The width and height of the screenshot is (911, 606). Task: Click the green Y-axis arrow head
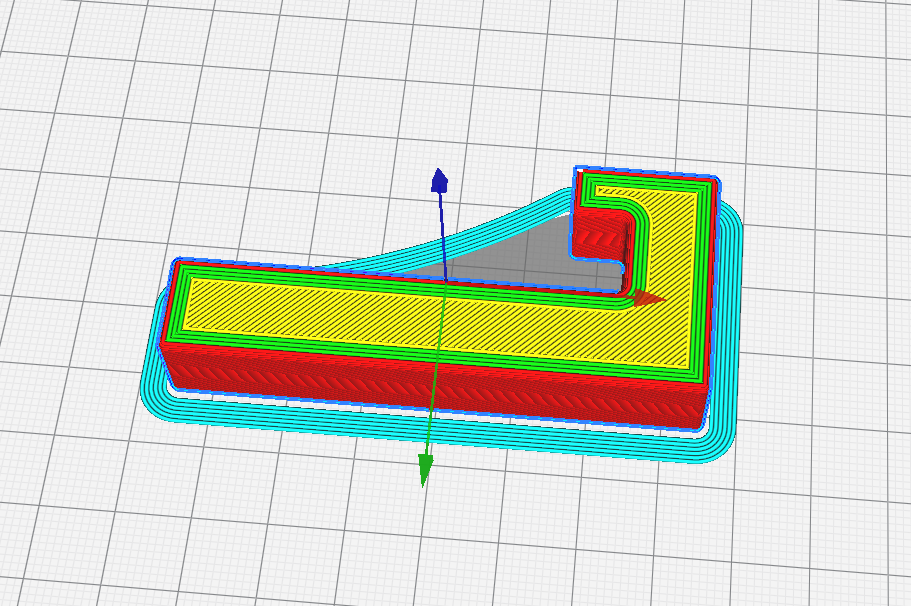point(425,469)
